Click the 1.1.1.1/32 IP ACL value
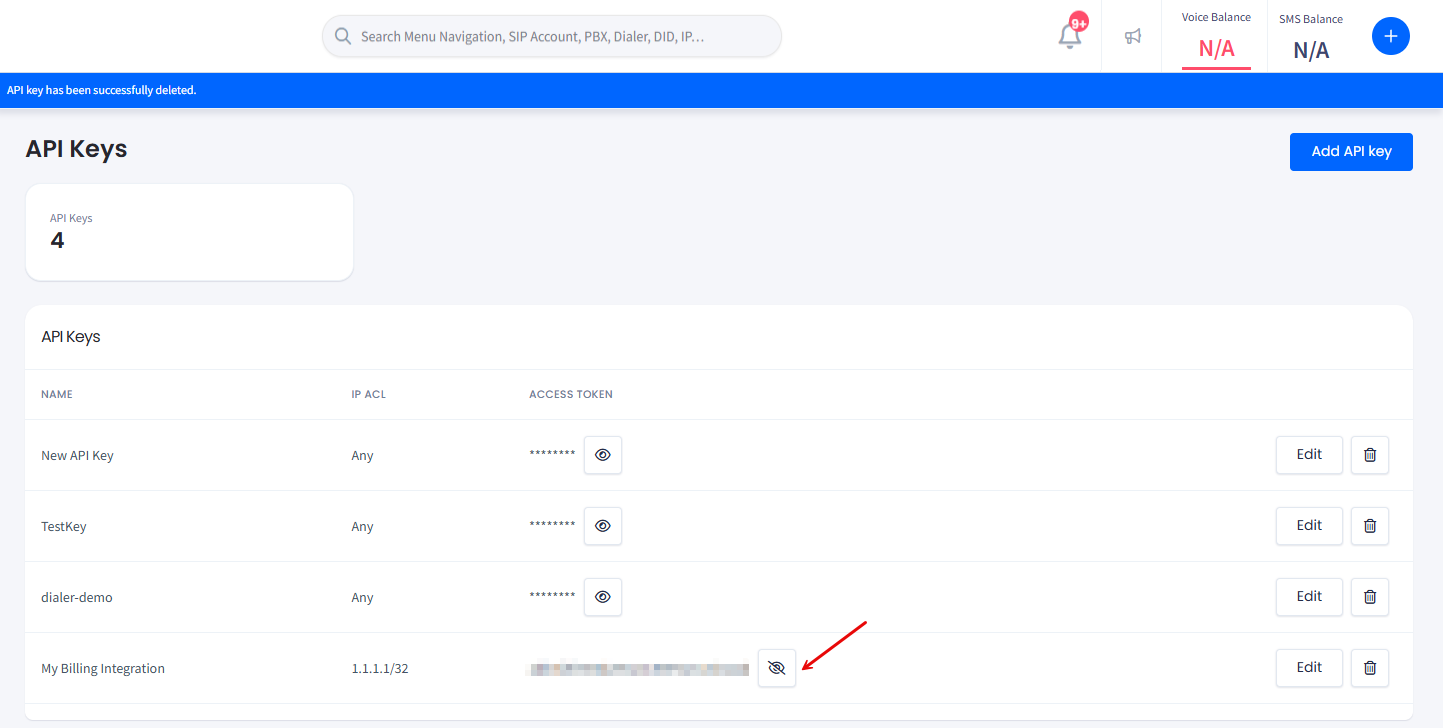Screen dimensions: 1443x728 tap(380, 668)
